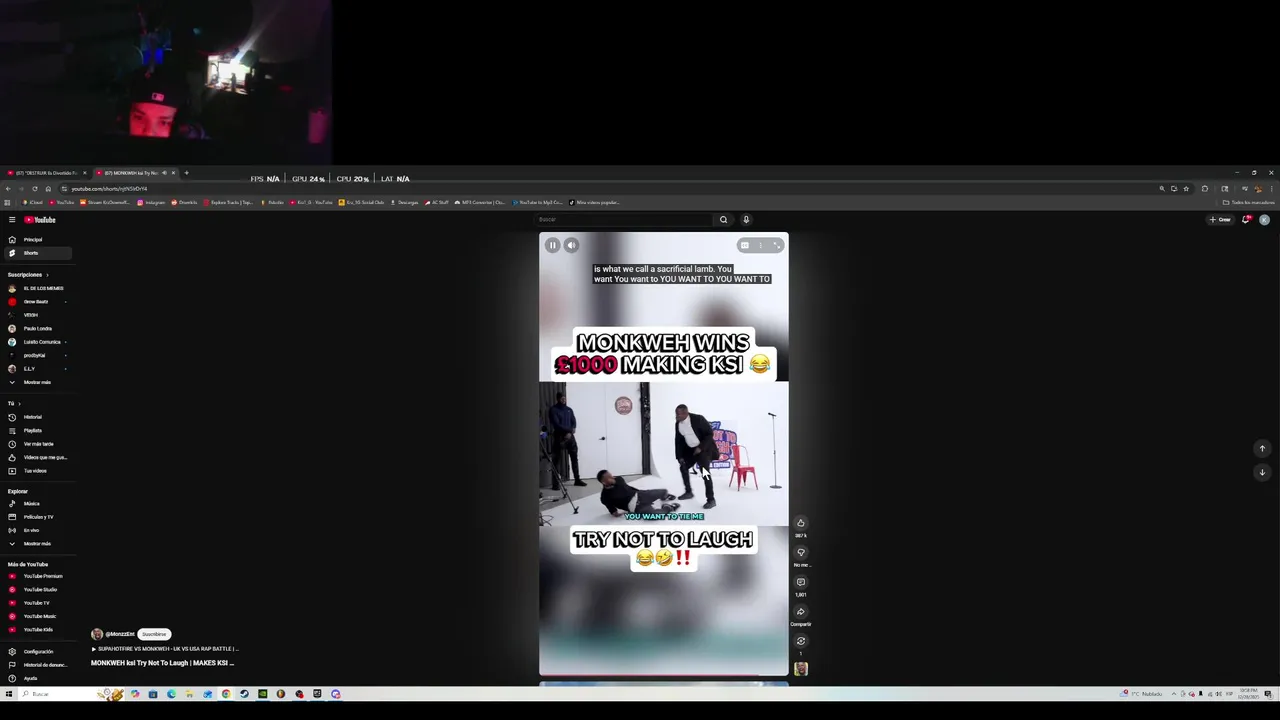Open the linked SUPAHOTFIRE VS MONKWEH video

(165, 649)
